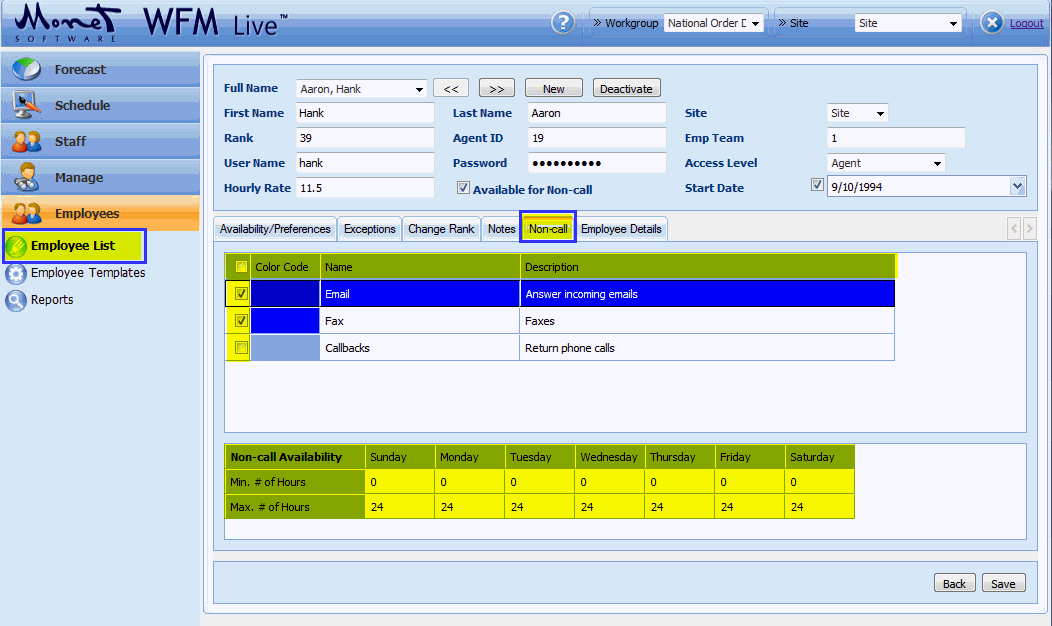Click the Logout X icon
This screenshot has width=1052, height=626.
coord(991,23)
